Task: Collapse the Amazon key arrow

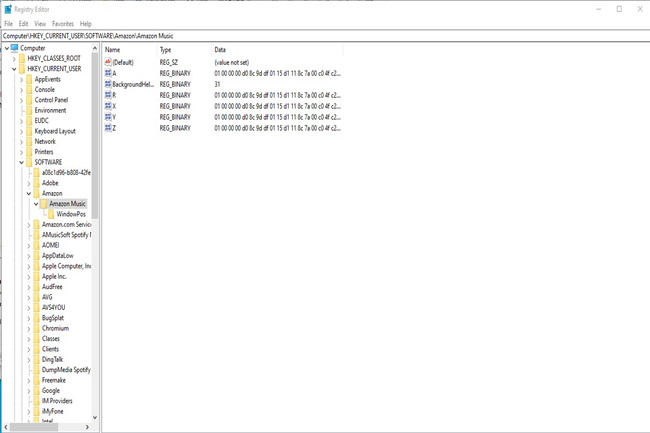Action: click(29, 194)
